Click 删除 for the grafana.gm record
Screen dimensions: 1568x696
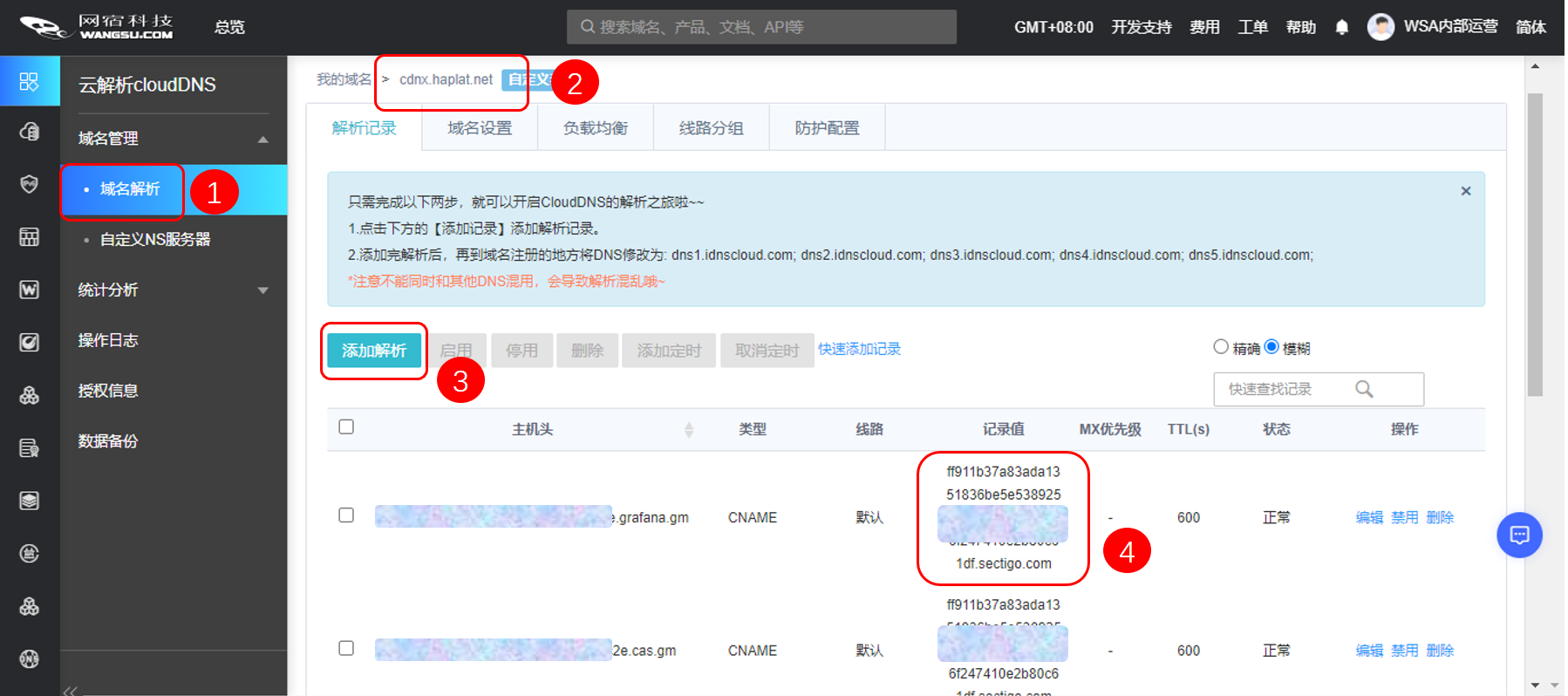(x=1440, y=517)
